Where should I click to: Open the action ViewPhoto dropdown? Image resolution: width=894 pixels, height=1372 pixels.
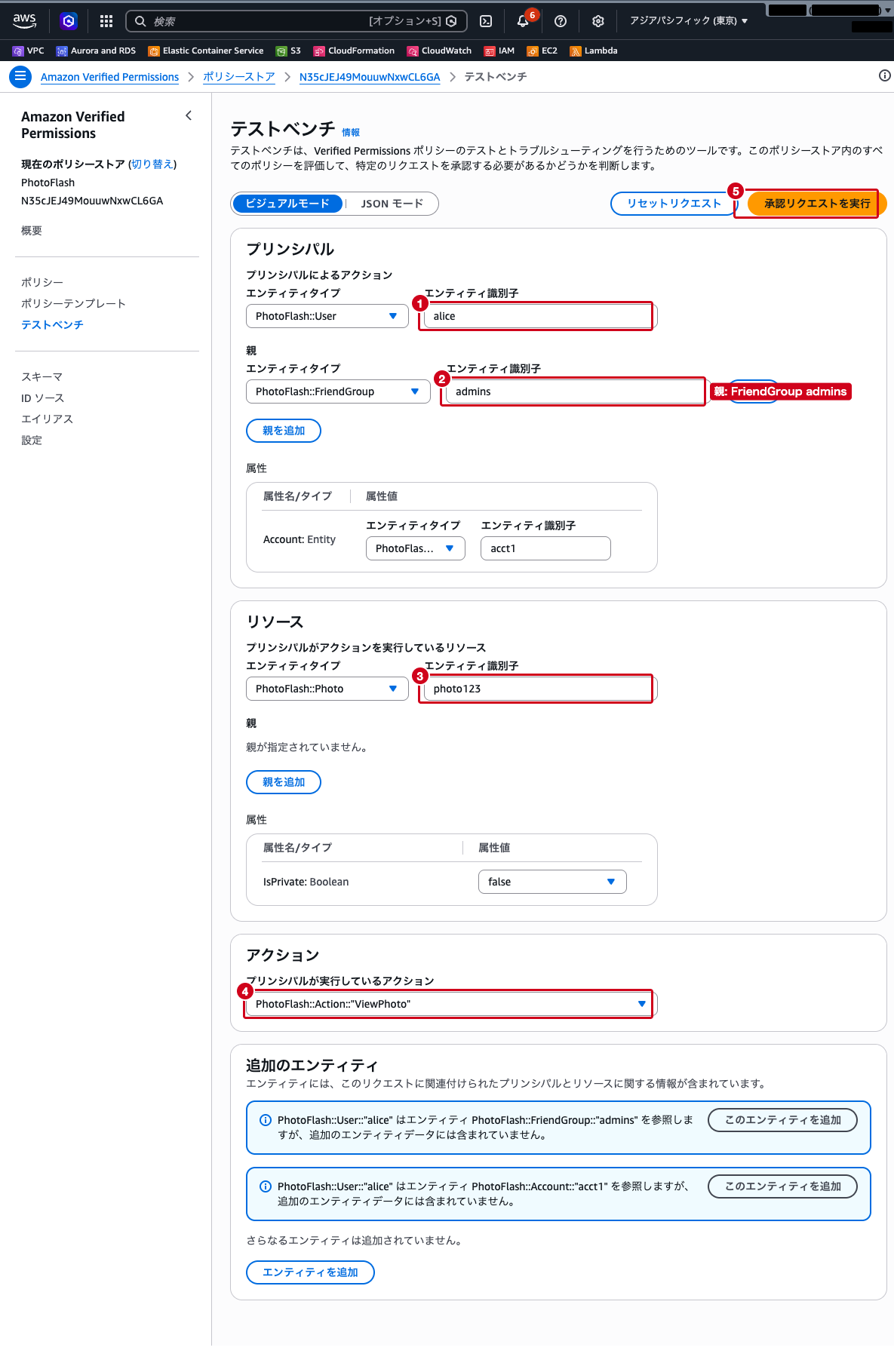point(451,1004)
